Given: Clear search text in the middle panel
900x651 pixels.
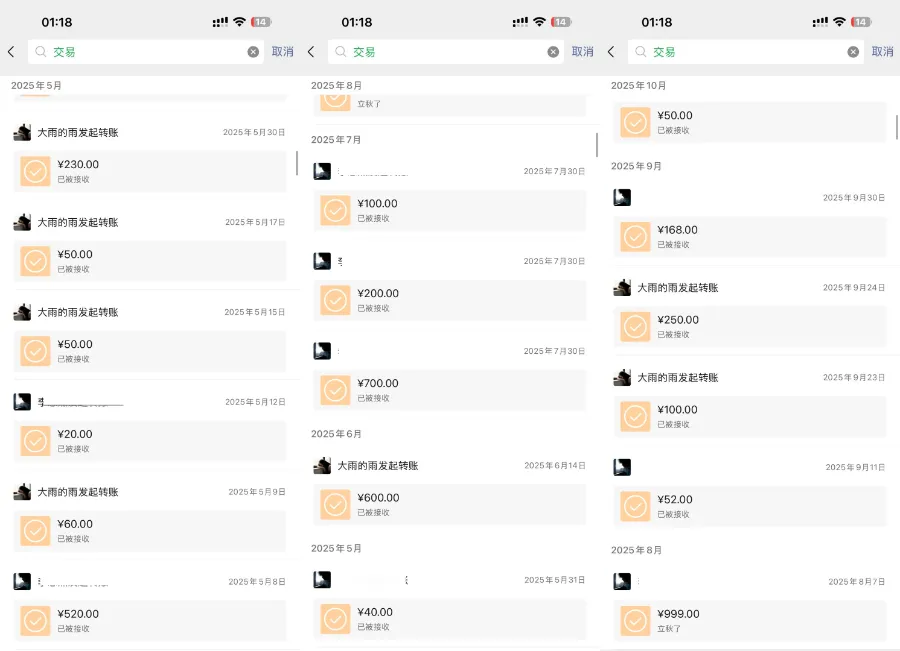Looking at the screenshot, I should pyautogui.click(x=553, y=52).
